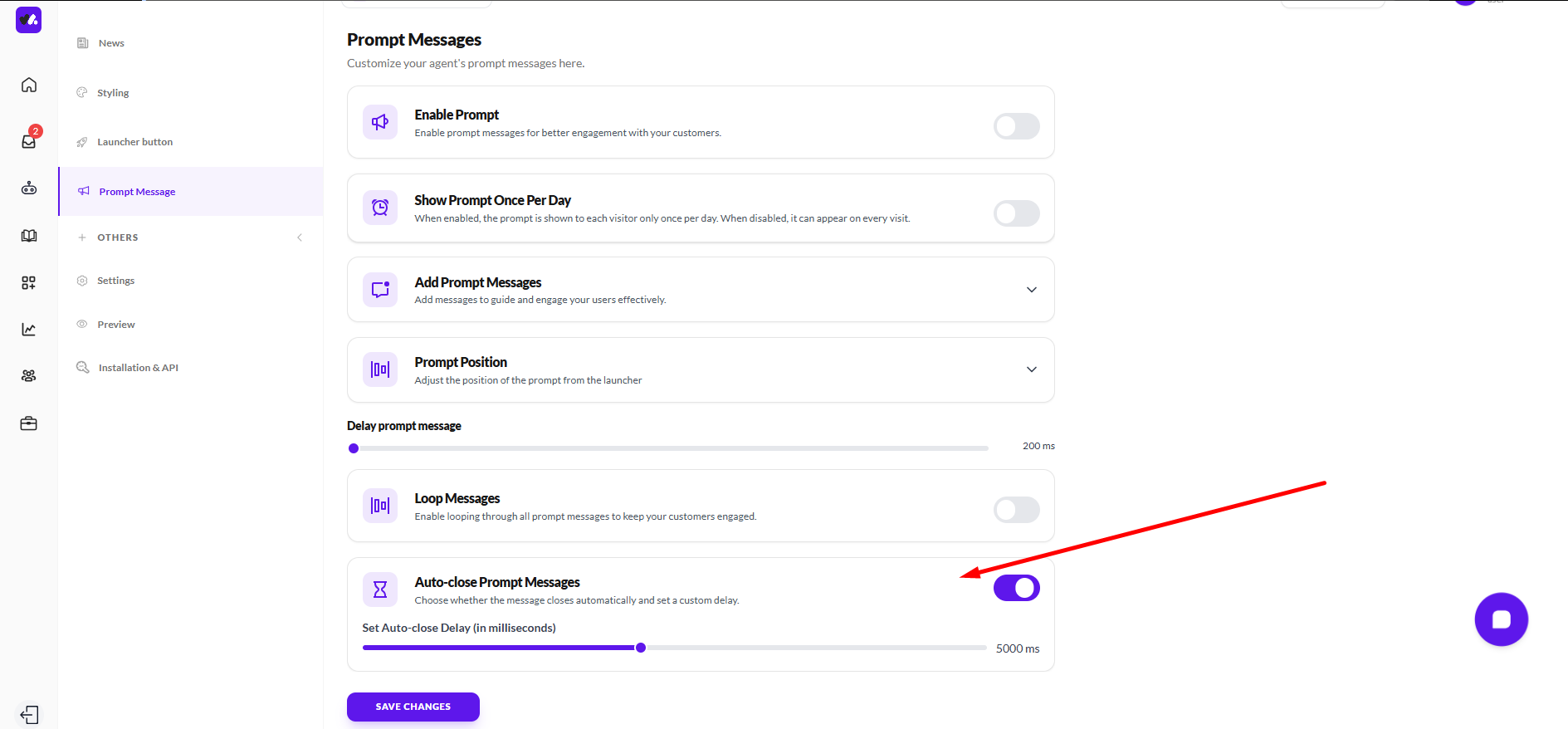
Task: Click the logout icon at bottom left
Action: pyautogui.click(x=29, y=714)
